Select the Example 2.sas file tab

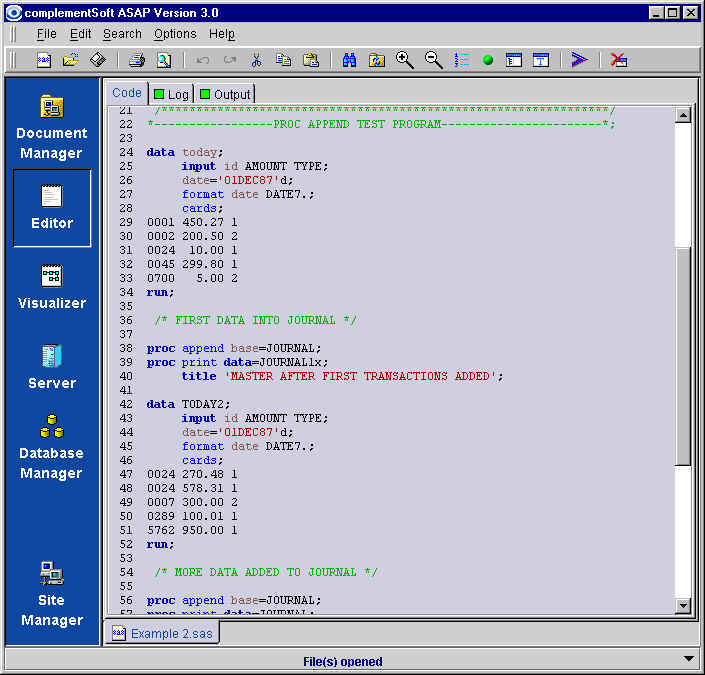click(x=162, y=633)
